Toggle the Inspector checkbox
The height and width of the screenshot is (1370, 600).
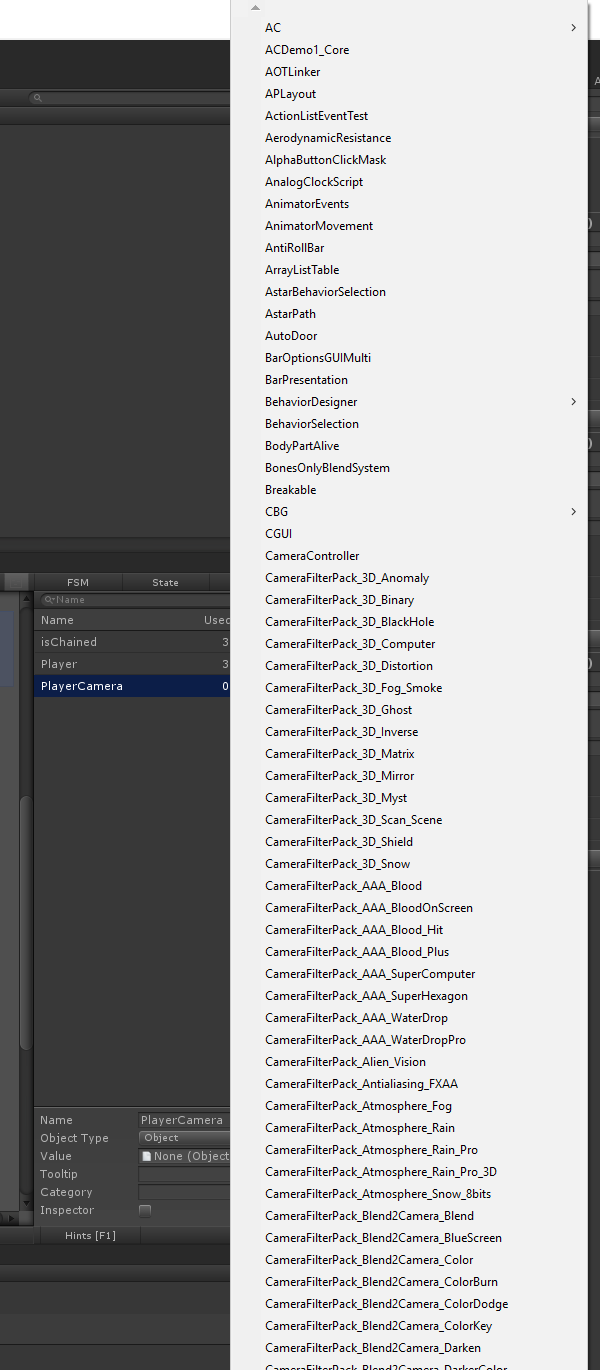click(x=145, y=1210)
